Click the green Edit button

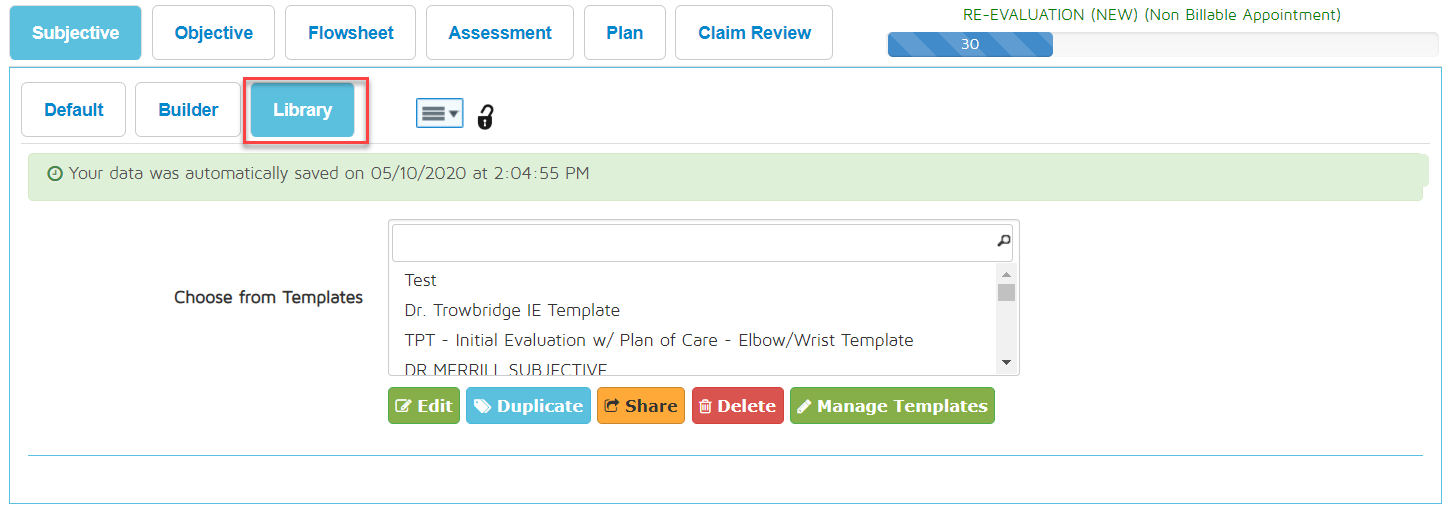423,406
